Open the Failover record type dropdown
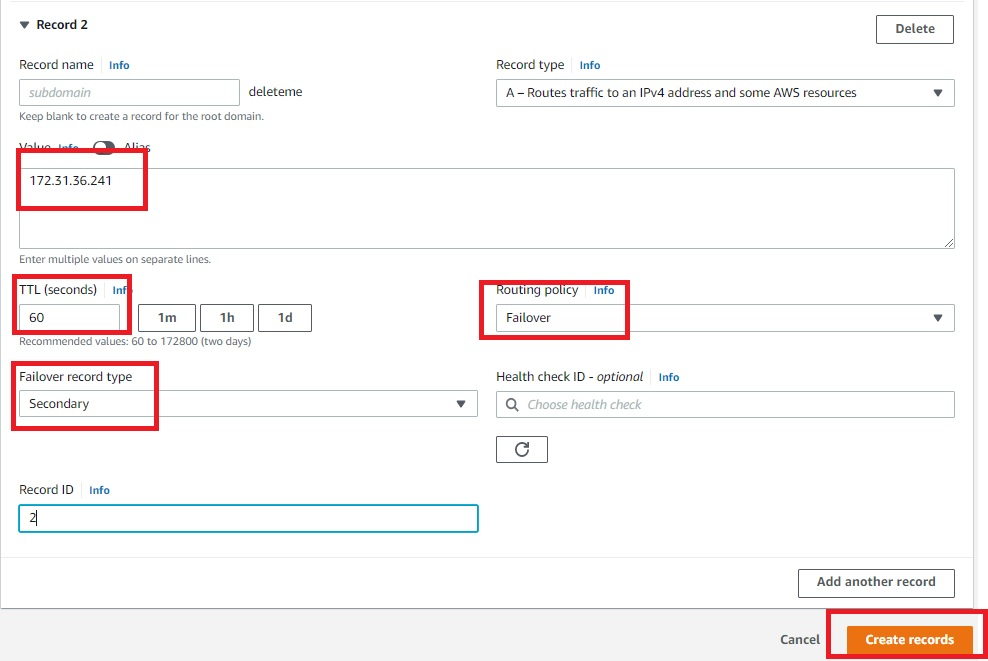 point(462,404)
